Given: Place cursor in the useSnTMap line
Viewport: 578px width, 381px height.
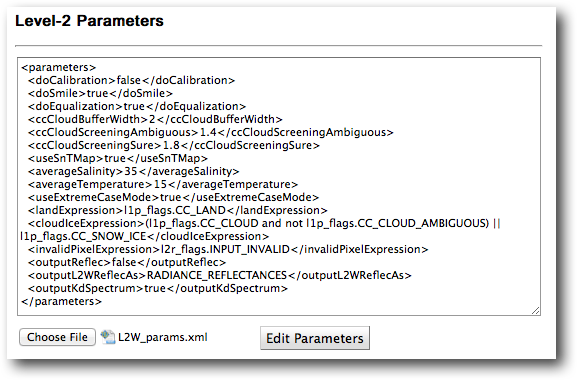Looking at the screenshot, I should click(118, 158).
